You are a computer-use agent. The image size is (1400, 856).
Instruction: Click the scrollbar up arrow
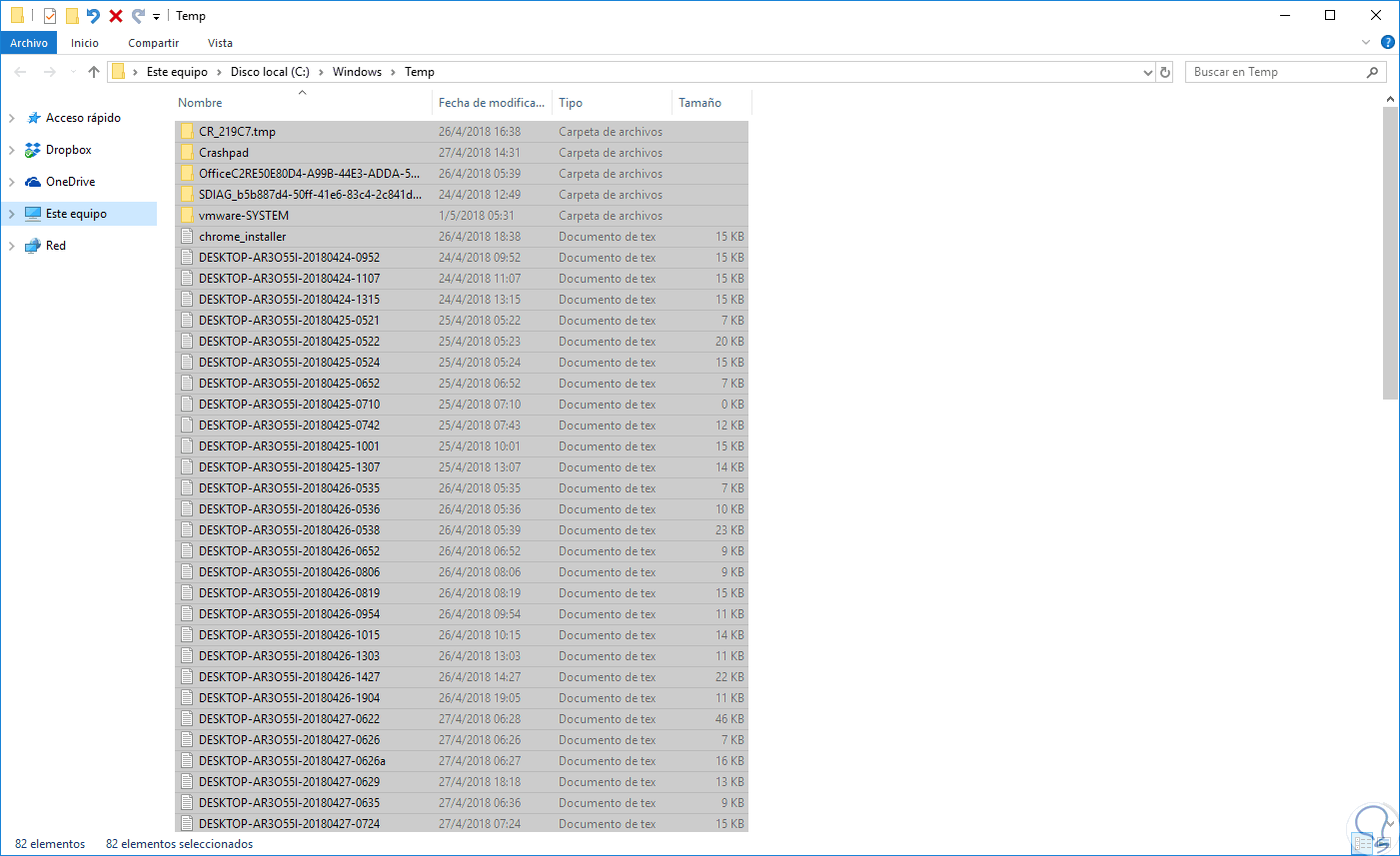point(1390,99)
